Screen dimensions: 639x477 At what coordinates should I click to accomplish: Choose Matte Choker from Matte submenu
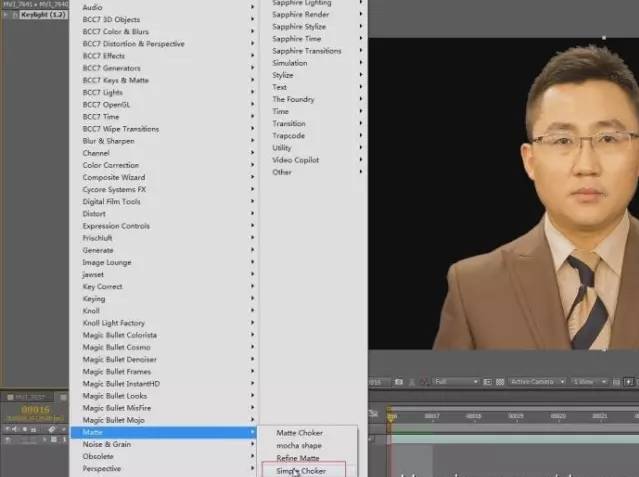click(x=309, y=433)
